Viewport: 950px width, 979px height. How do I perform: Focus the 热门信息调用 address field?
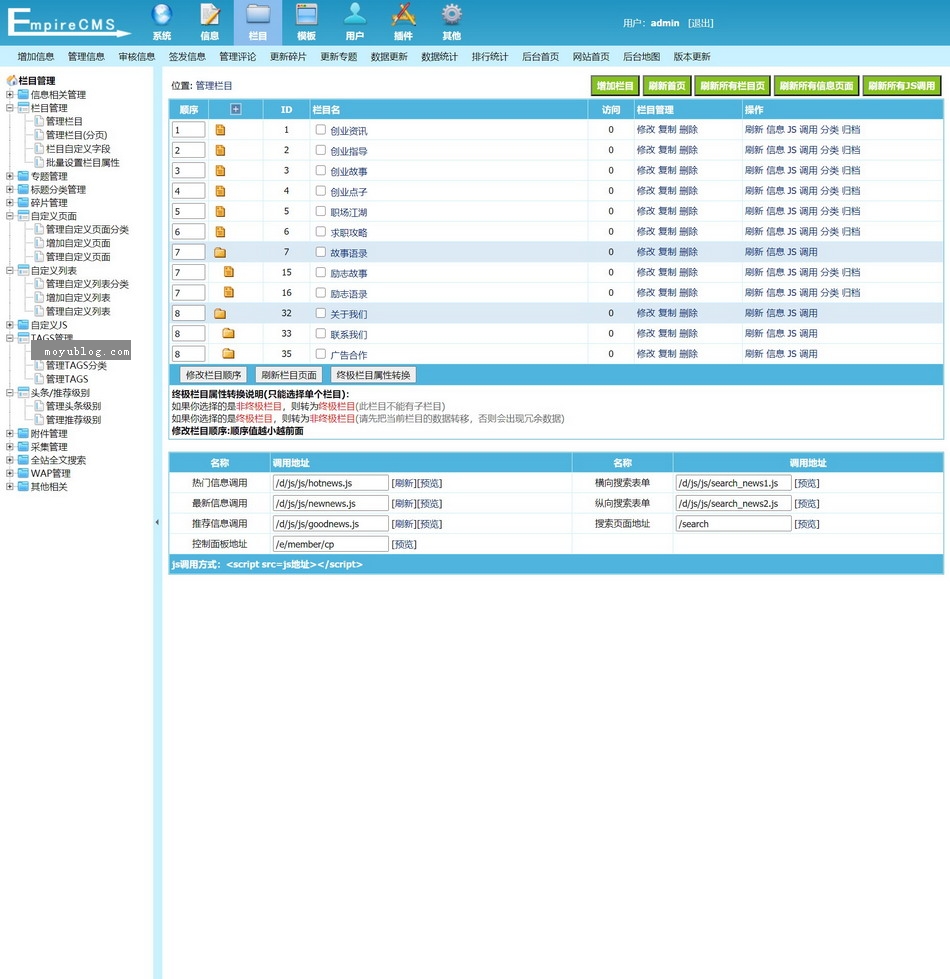click(331, 483)
